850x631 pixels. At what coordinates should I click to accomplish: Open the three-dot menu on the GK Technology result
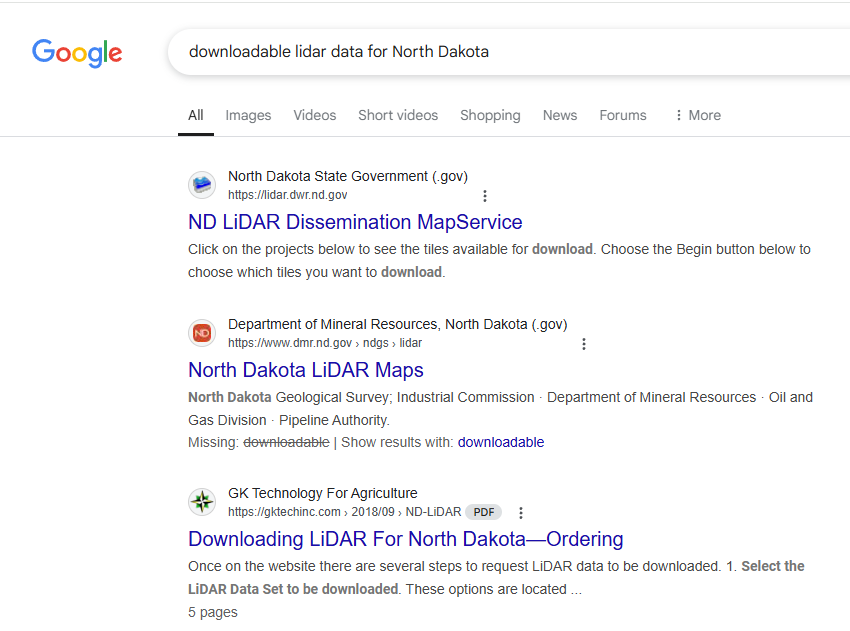tap(521, 512)
